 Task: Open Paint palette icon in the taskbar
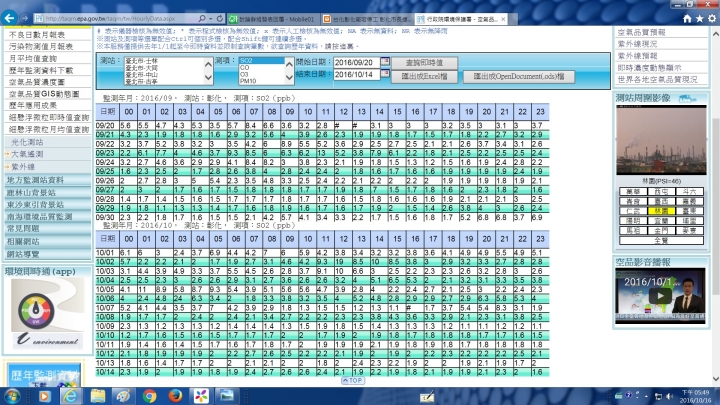tap(123, 396)
